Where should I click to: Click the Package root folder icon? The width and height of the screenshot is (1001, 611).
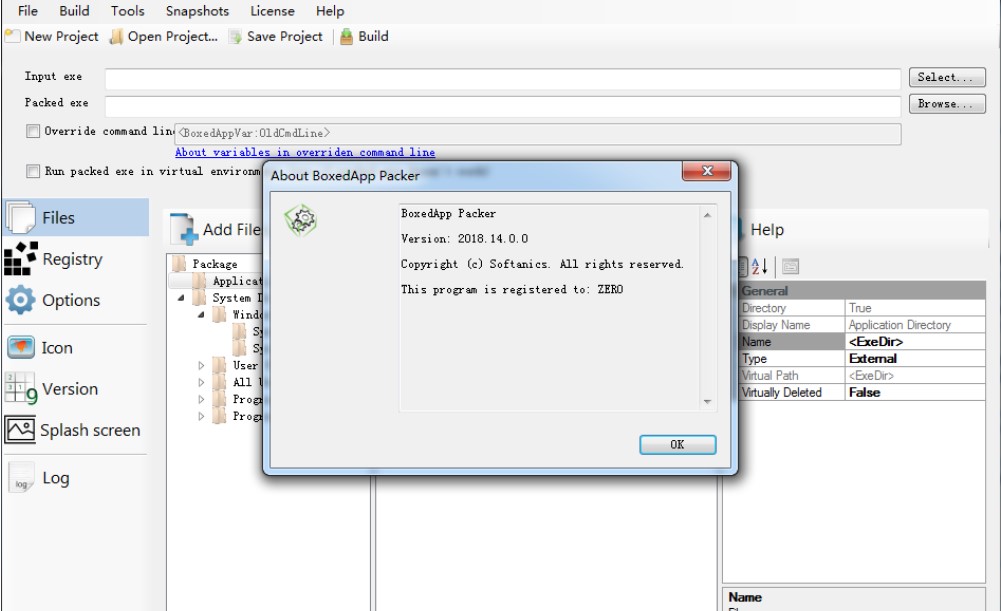pyautogui.click(x=179, y=264)
